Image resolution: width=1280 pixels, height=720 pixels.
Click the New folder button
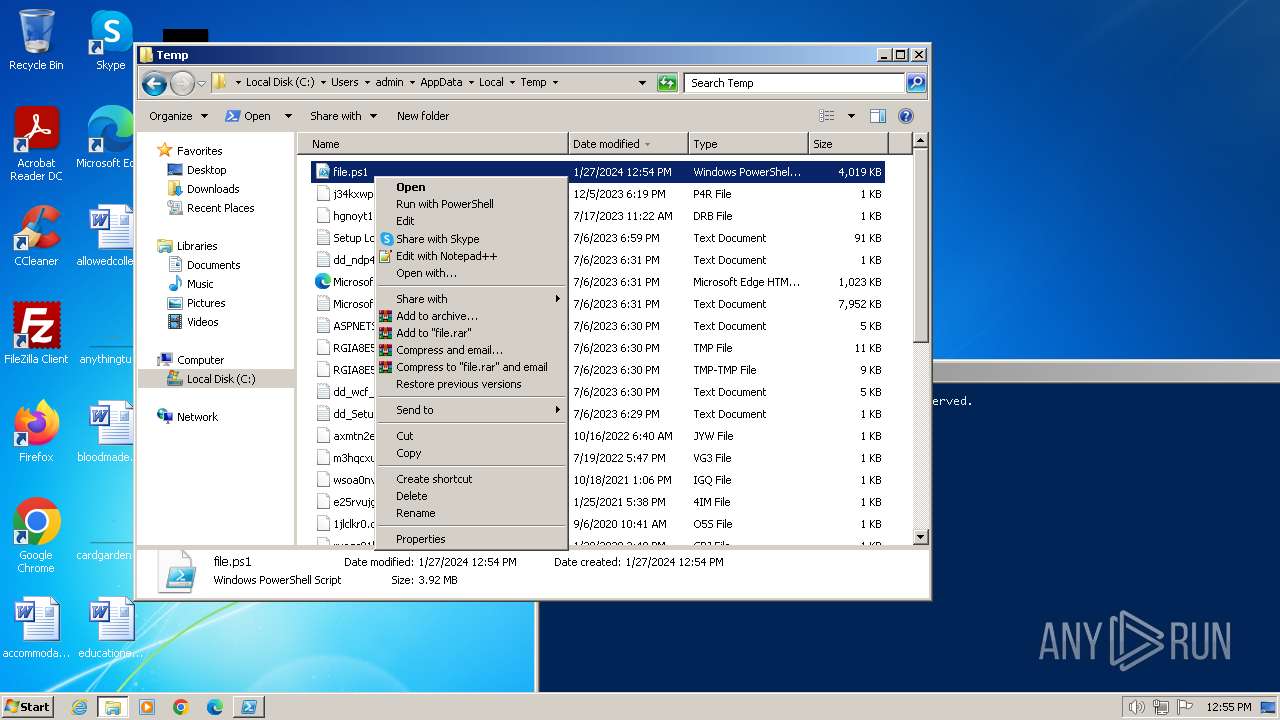pos(423,116)
